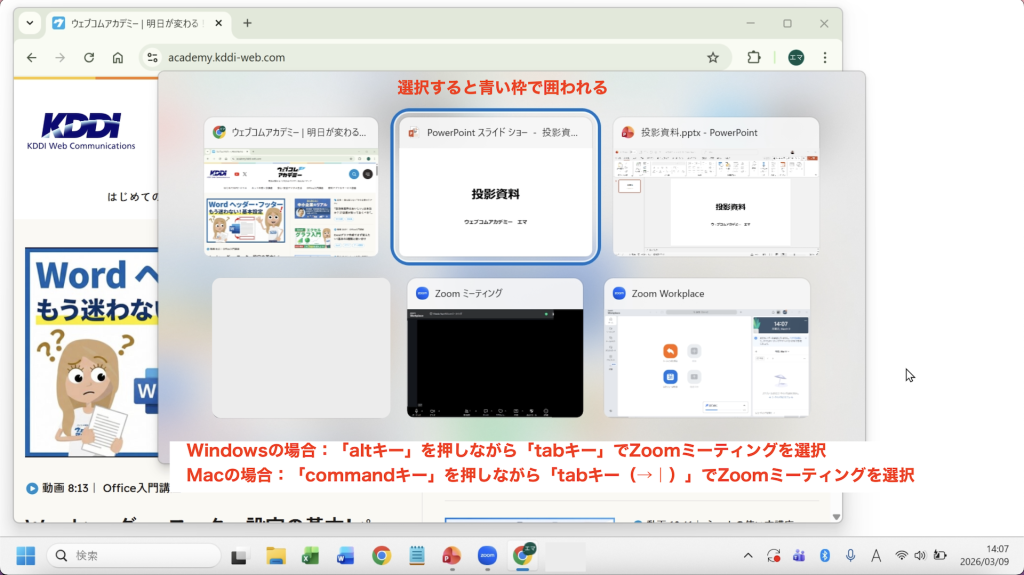Close the ウェブコムアカデミー tab
Image resolution: width=1024 pixels, height=575 pixels.
(x=218, y=23)
